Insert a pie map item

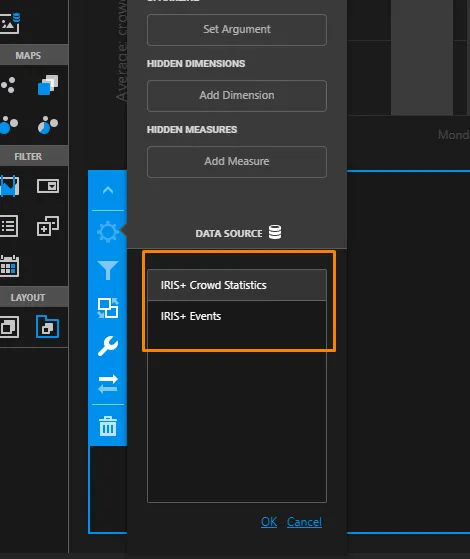click(x=48, y=125)
